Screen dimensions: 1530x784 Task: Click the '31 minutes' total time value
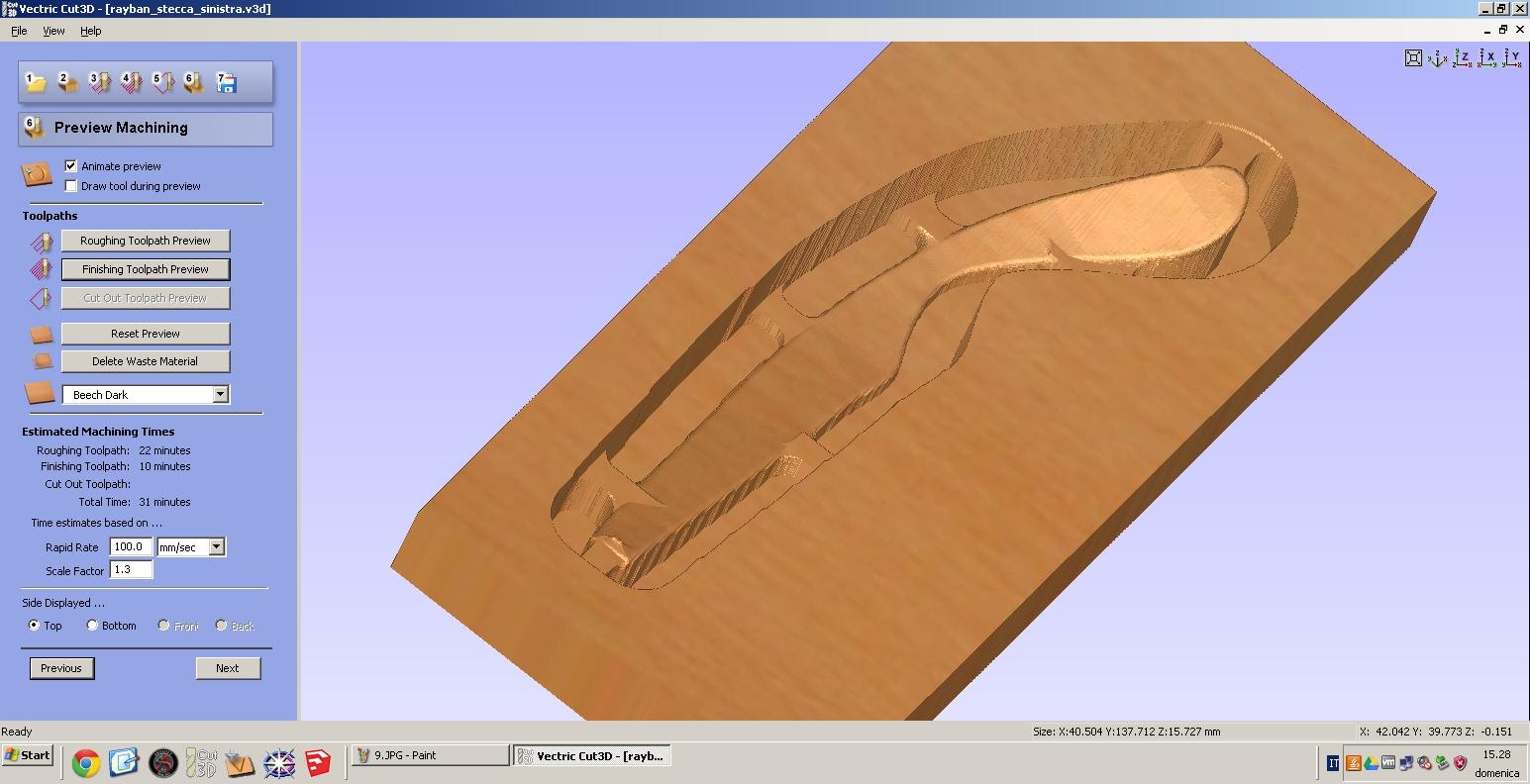164,502
